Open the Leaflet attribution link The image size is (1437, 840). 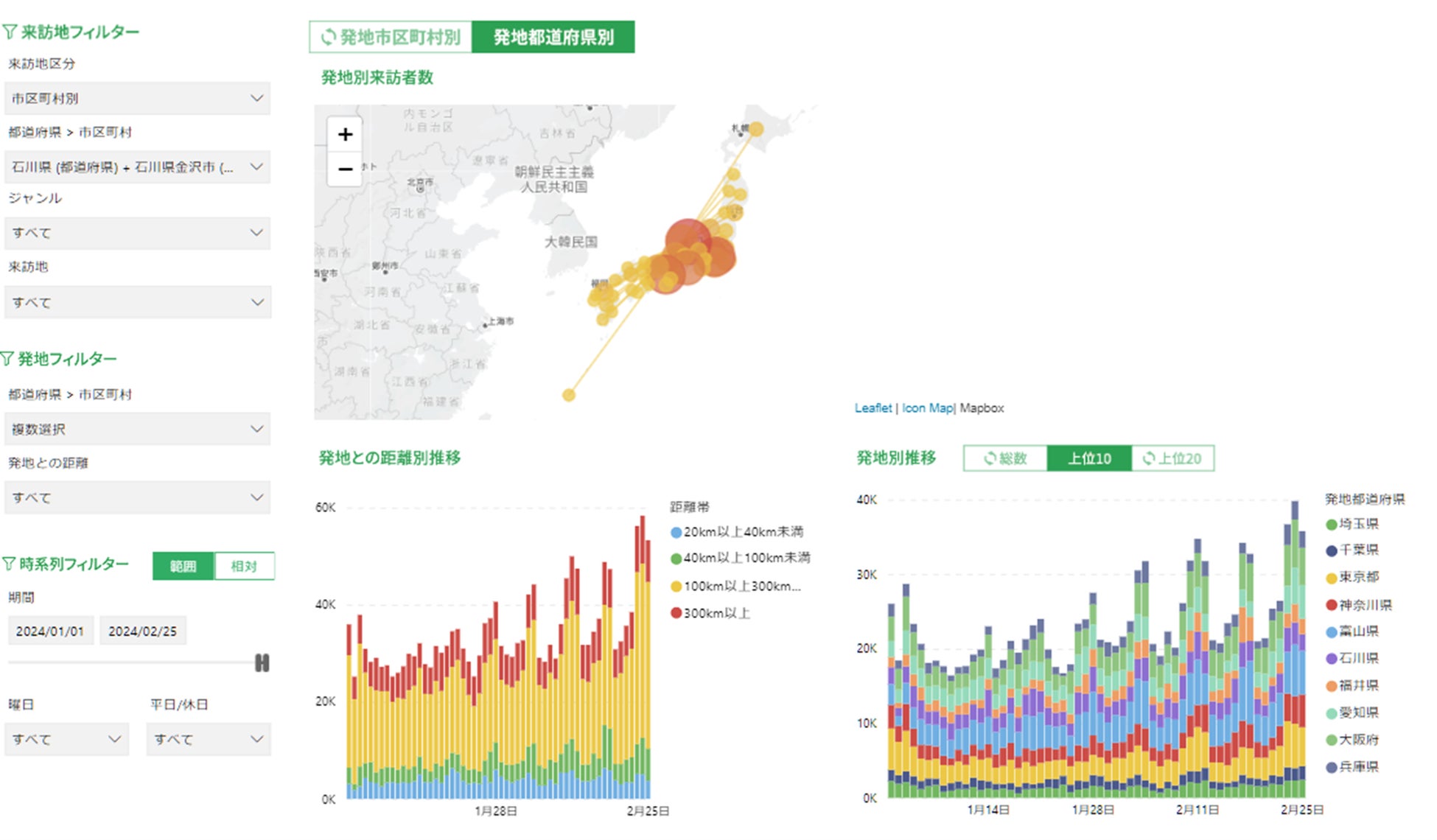pos(873,407)
